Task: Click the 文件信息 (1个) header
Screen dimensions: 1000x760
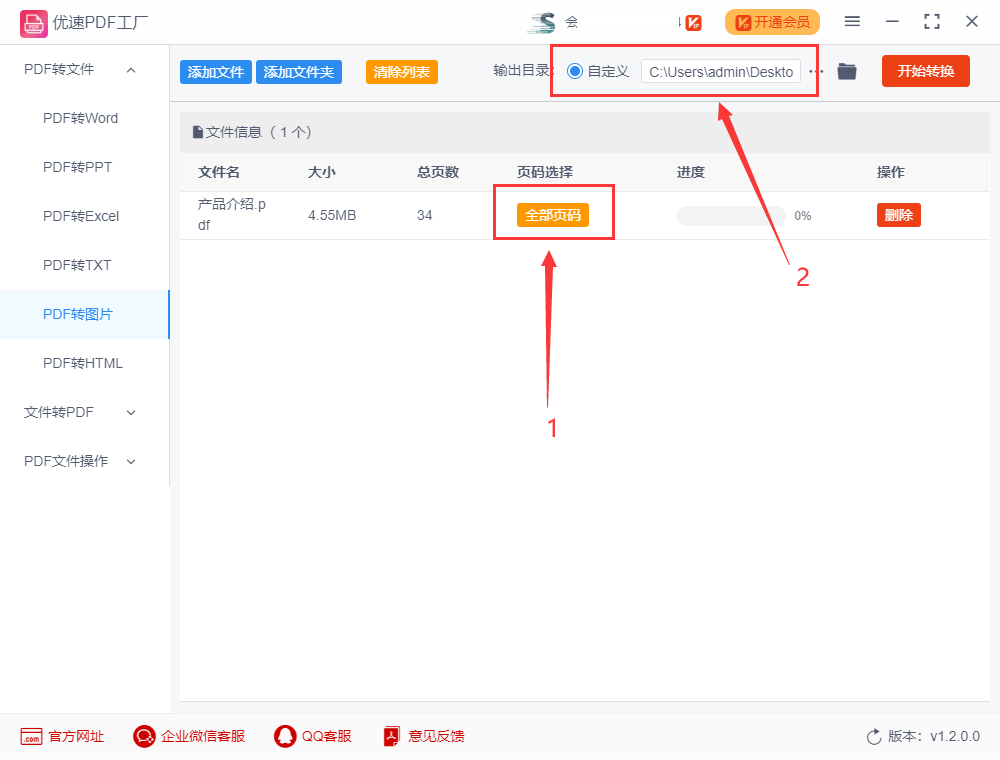Action: point(252,132)
